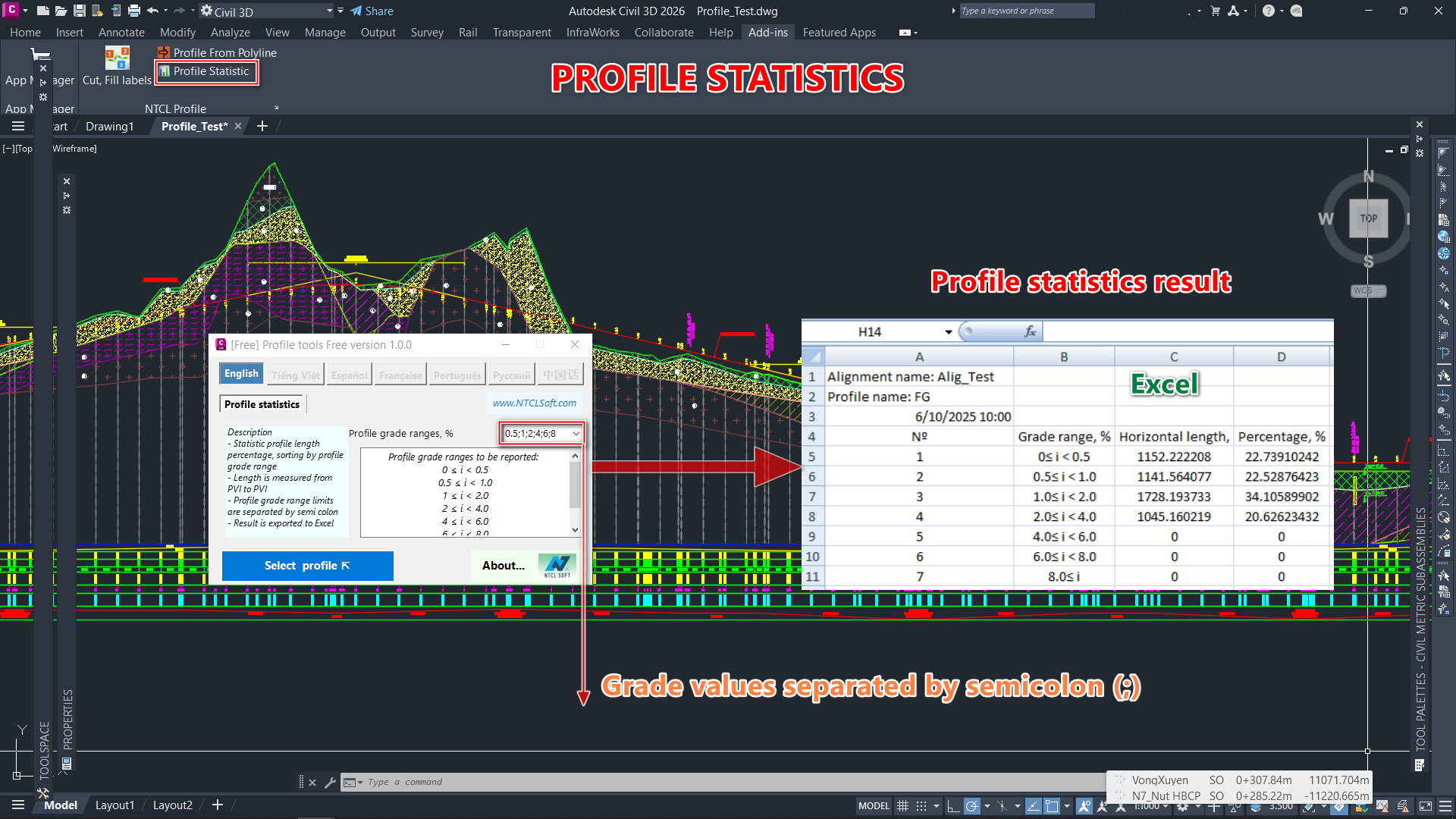Open the Analyze ribbon tab
Image resolution: width=1456 pixels, height=819 pixels.
pyautogui.click(x=230, y=33)
